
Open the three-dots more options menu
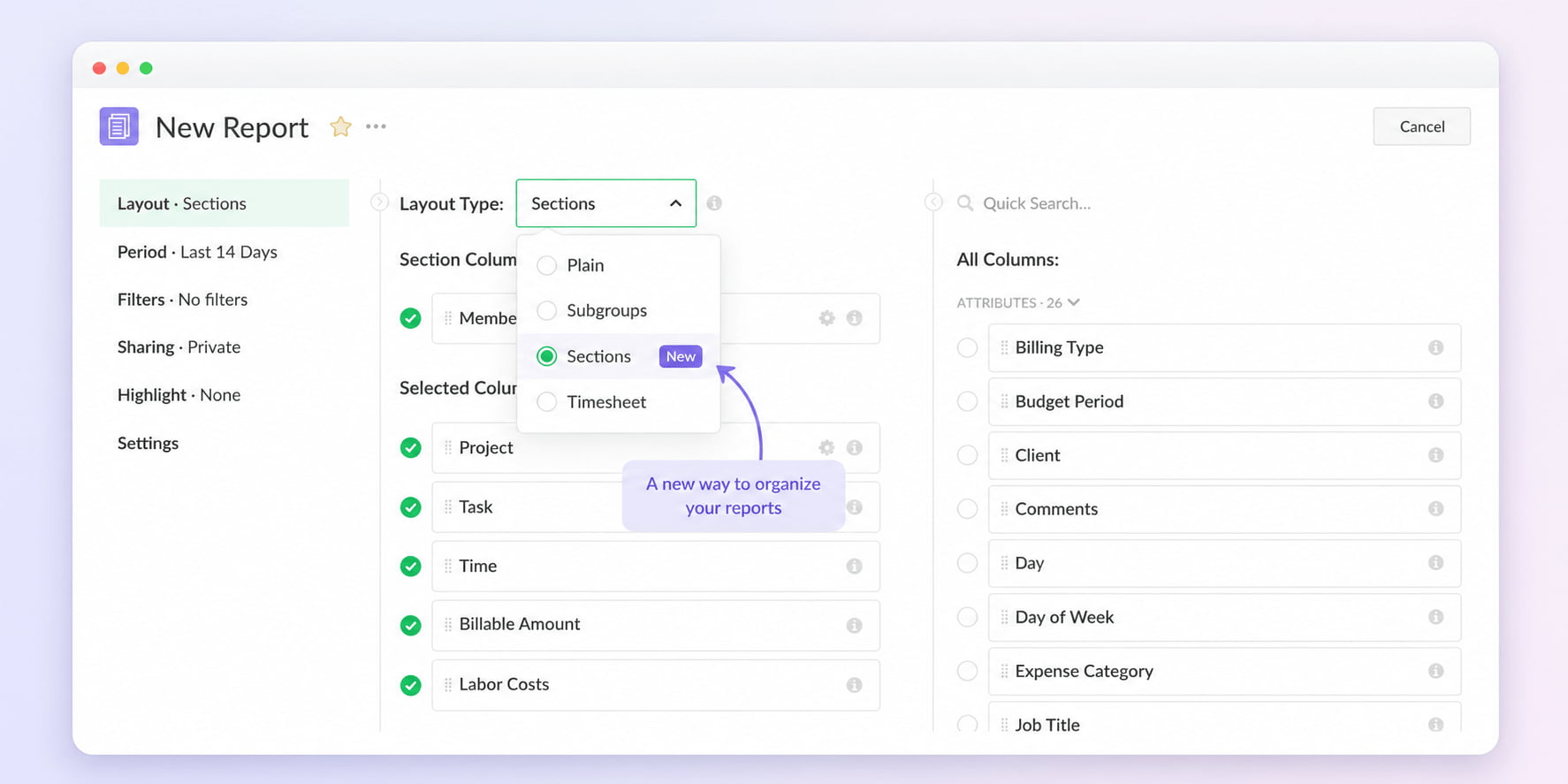tap(376, 126)
